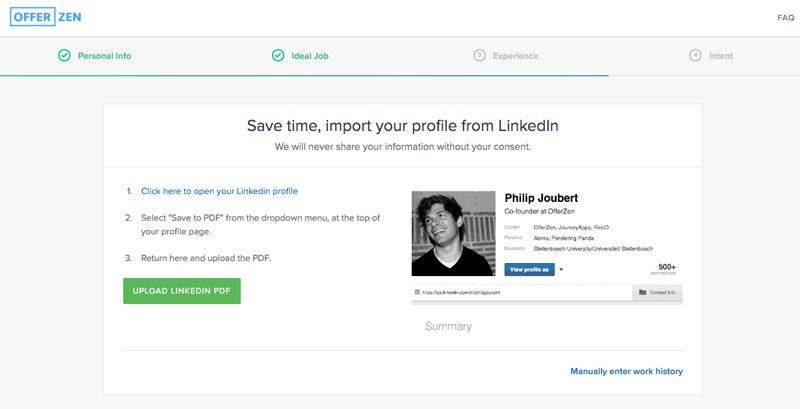Click the step 4 circle for Intent
800x409 pixels.
[695, 56]
